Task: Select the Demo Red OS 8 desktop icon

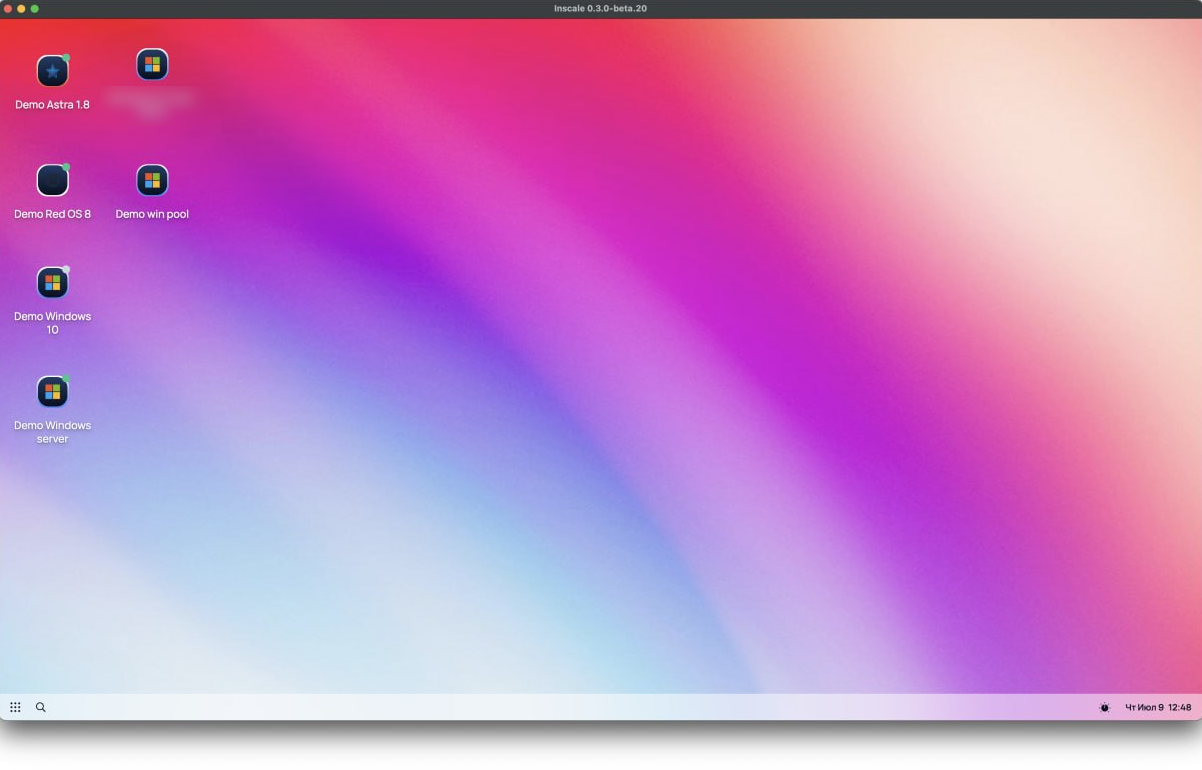Action: pyautogui.click(x=52, y=181)
